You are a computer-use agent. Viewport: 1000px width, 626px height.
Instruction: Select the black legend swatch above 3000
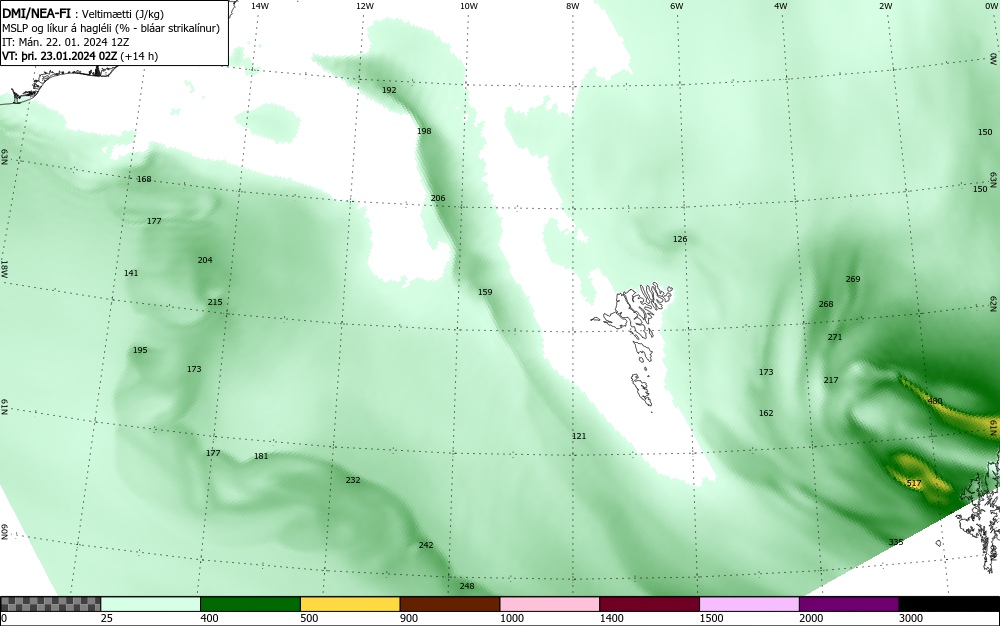pos(949,604)
